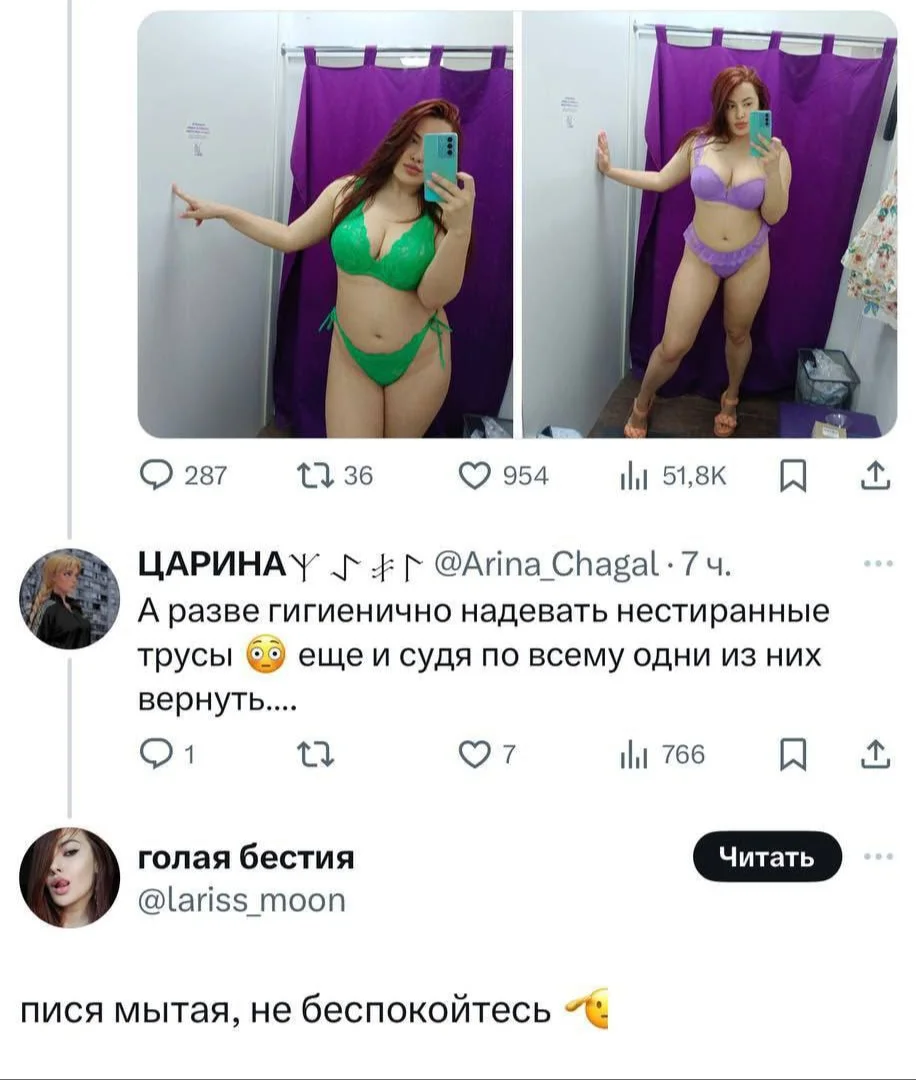View analytics showing 51,8K views

pyautogui.click(x=633, y=478)
